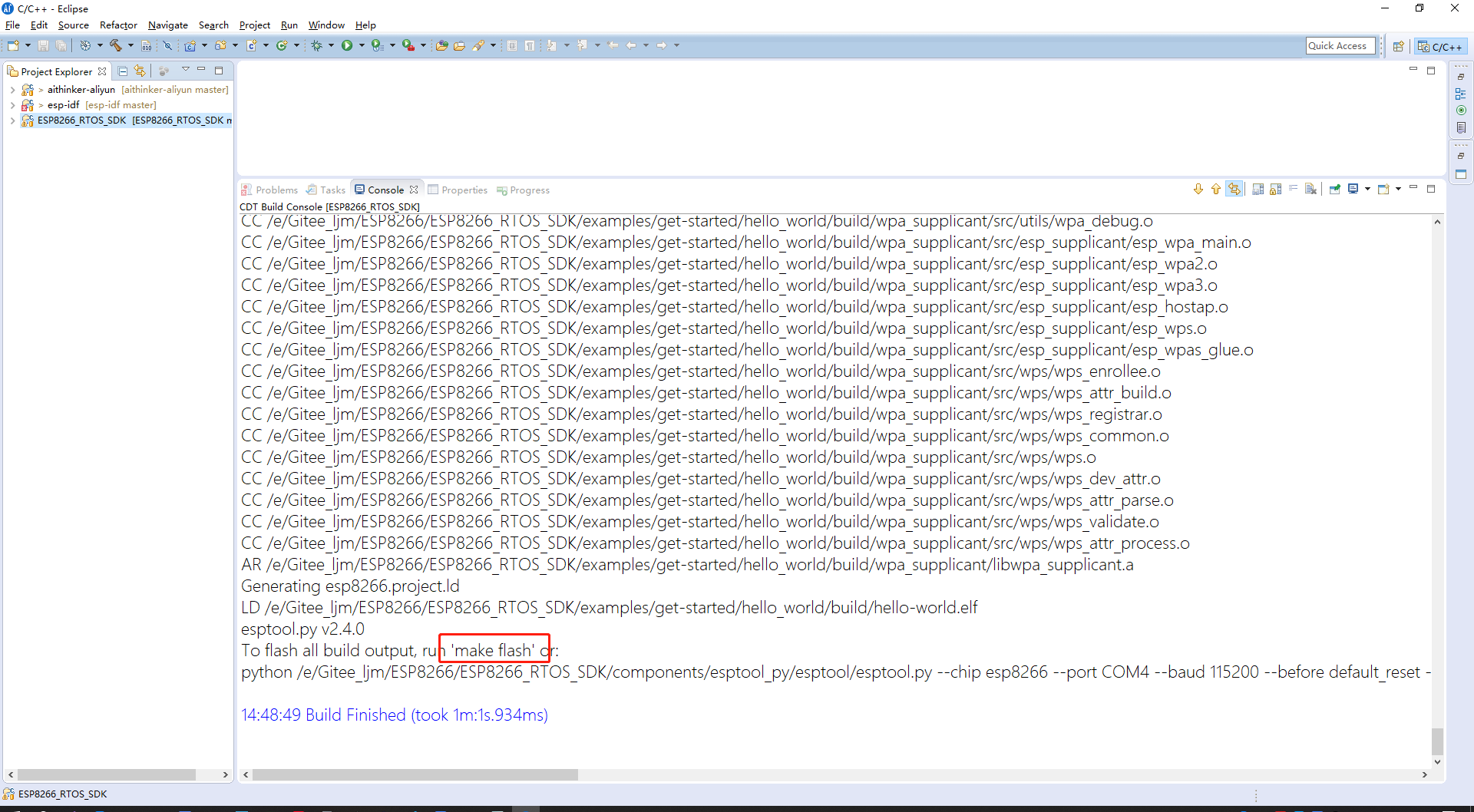Open the File menu
This screenshot has width=1474, height=812.
(x=12, y=25)
